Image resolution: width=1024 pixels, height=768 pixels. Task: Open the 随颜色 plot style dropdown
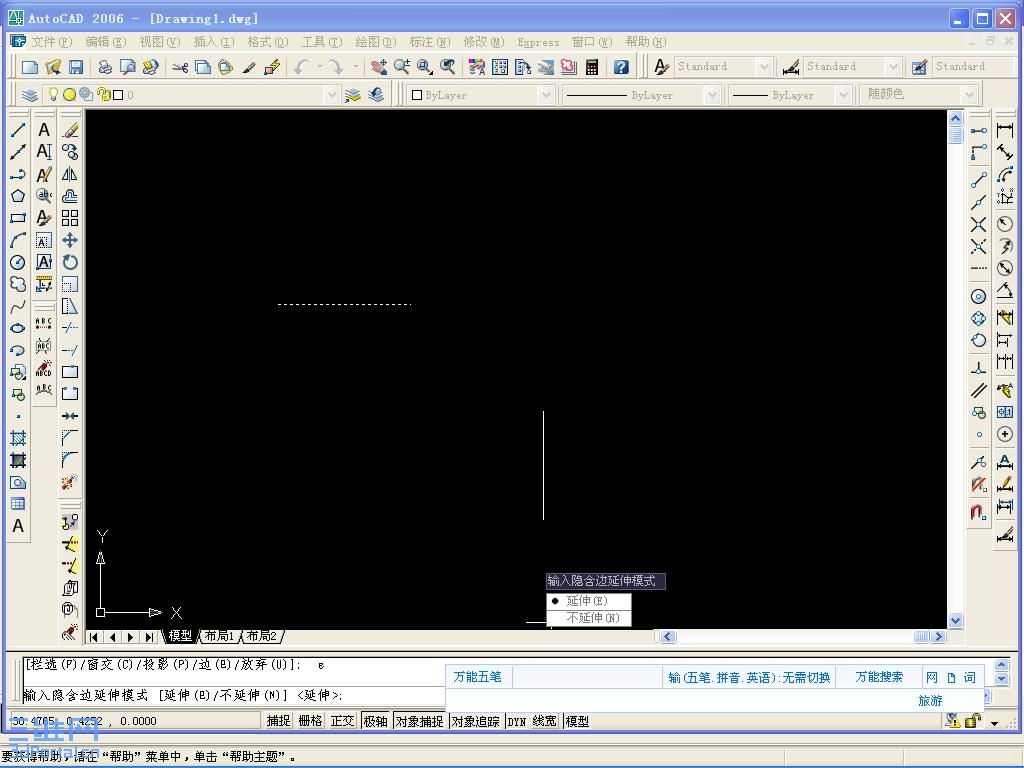pos(969,95)
